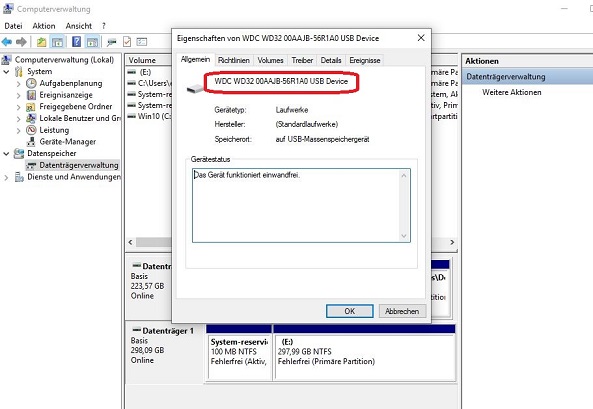The image size is (593, 409).
Task: Switch to the Treiber tab
Action: 302,61
